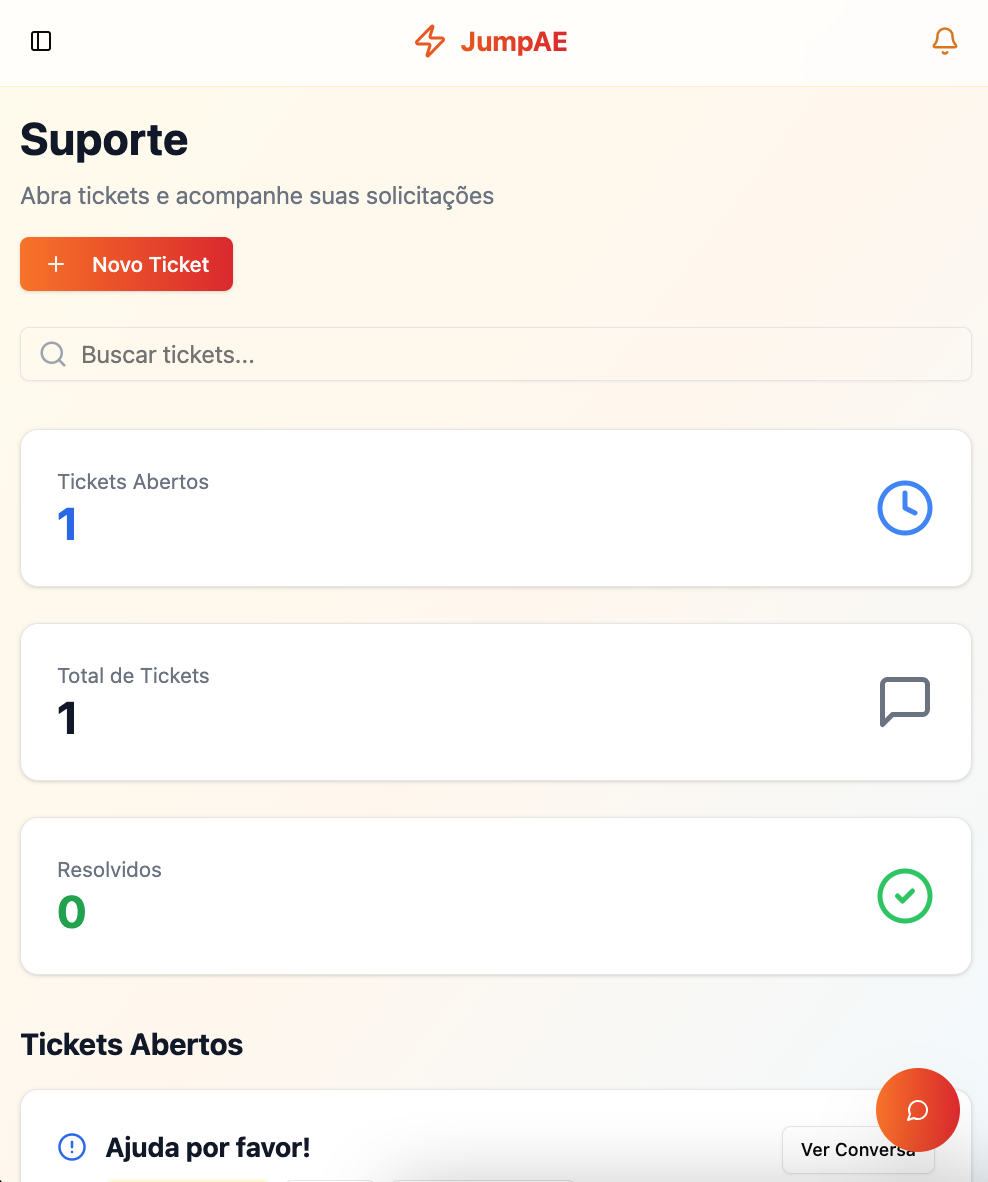988x1182 pixels.
Task: Open the Ajuda por favor! ticket title
Action: 208,1147
